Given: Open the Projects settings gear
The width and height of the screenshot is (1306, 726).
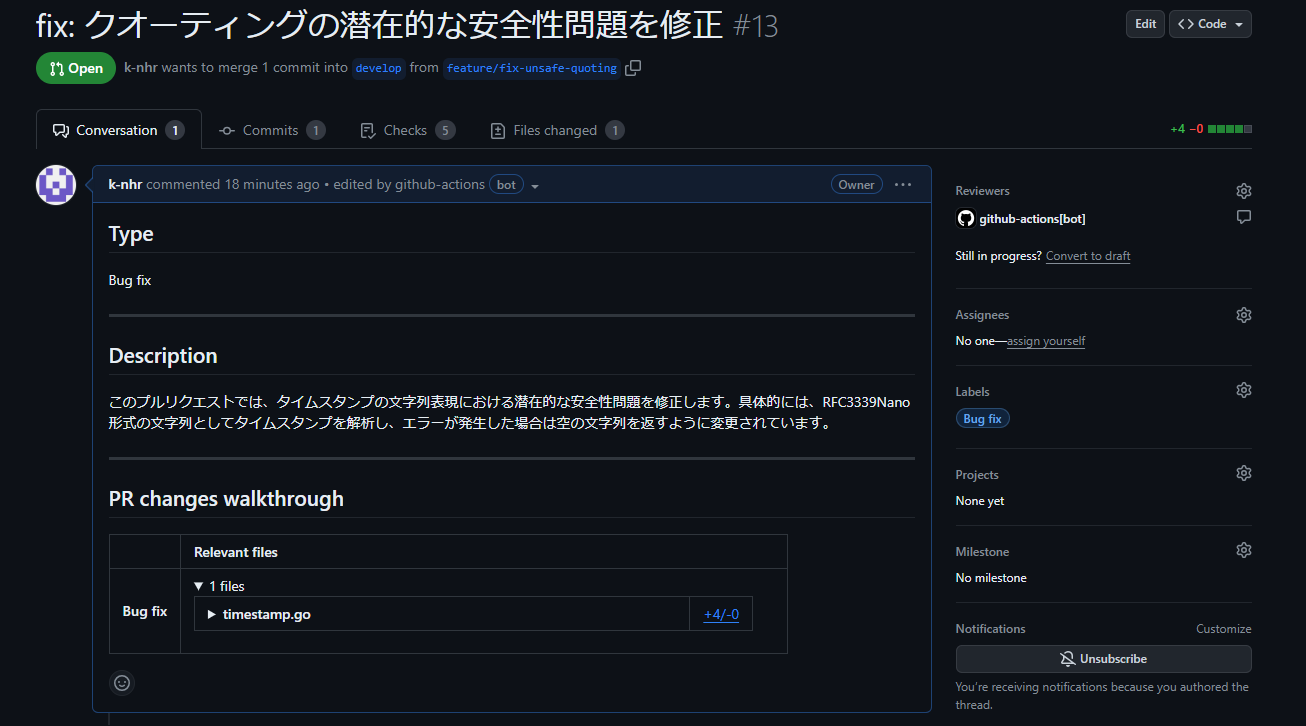Looking at the screenshot, I should point(1244,473).
